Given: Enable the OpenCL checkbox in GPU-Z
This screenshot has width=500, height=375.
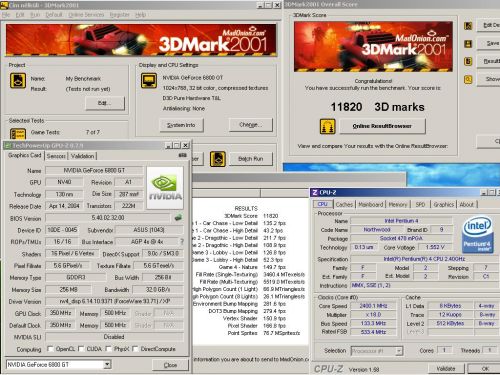Looking at the screenshot, I should 50,349.
